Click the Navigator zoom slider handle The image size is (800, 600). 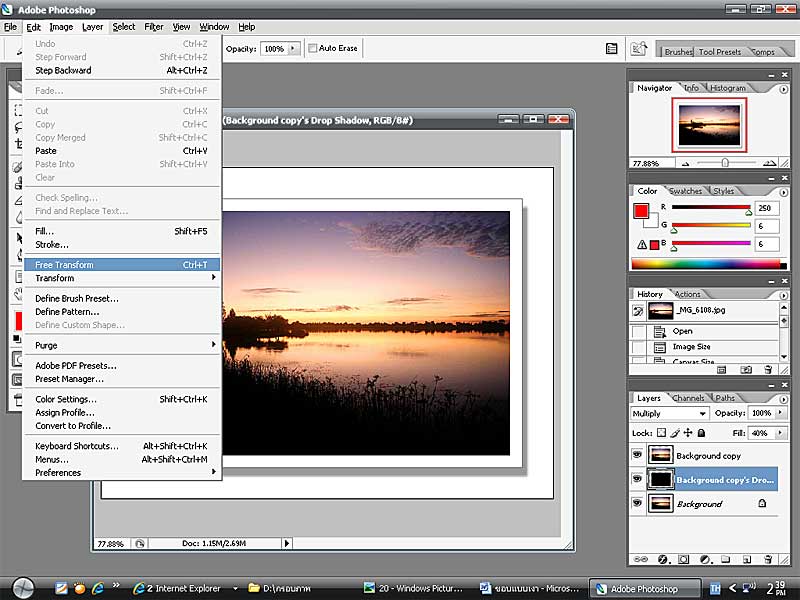pyautogui.click(x=725, y=163)
